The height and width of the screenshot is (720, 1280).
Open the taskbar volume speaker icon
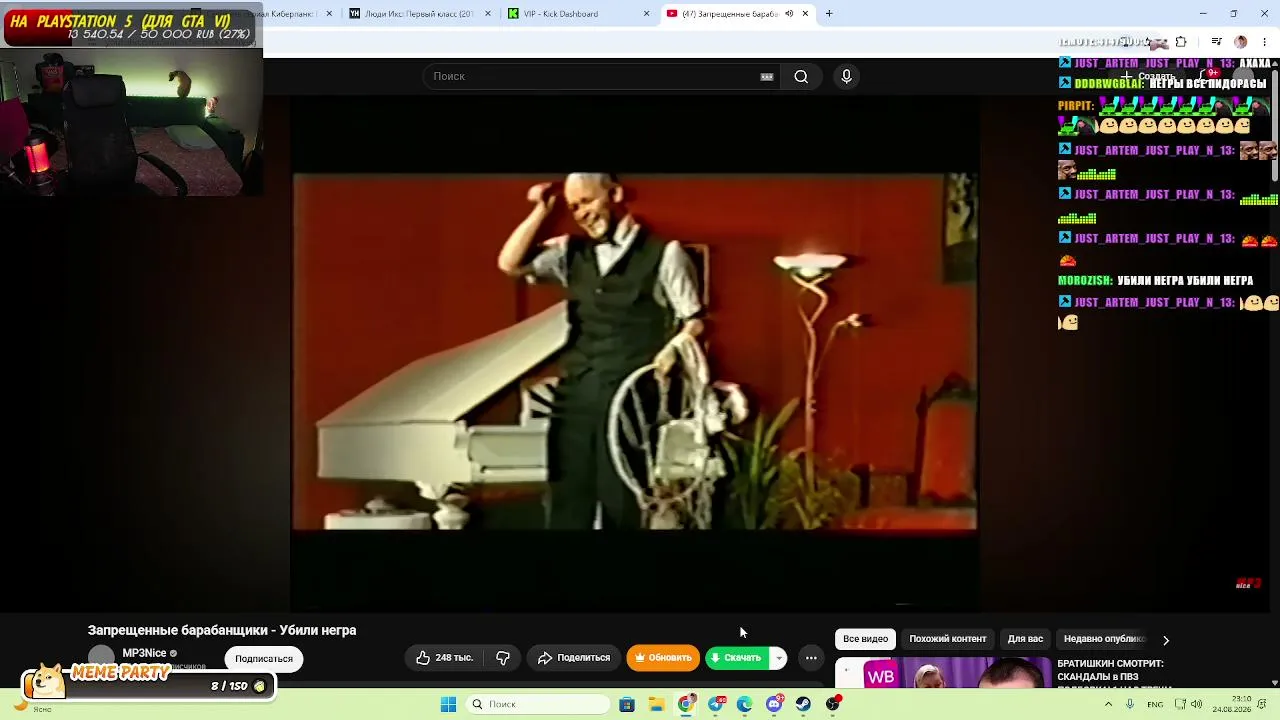1196,704
